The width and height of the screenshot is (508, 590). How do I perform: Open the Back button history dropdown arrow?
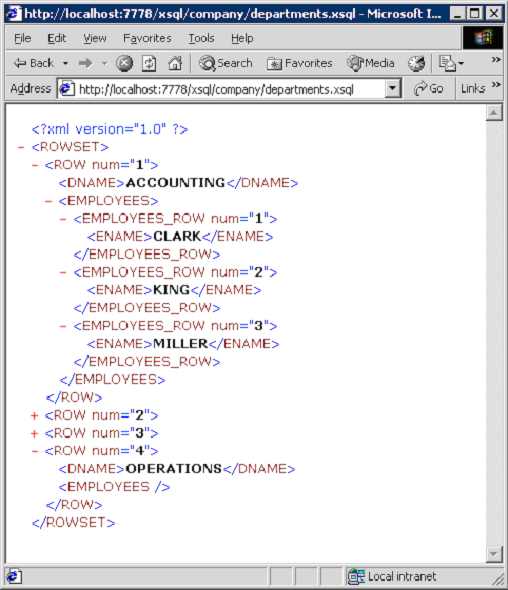click(x=65, y=63)
